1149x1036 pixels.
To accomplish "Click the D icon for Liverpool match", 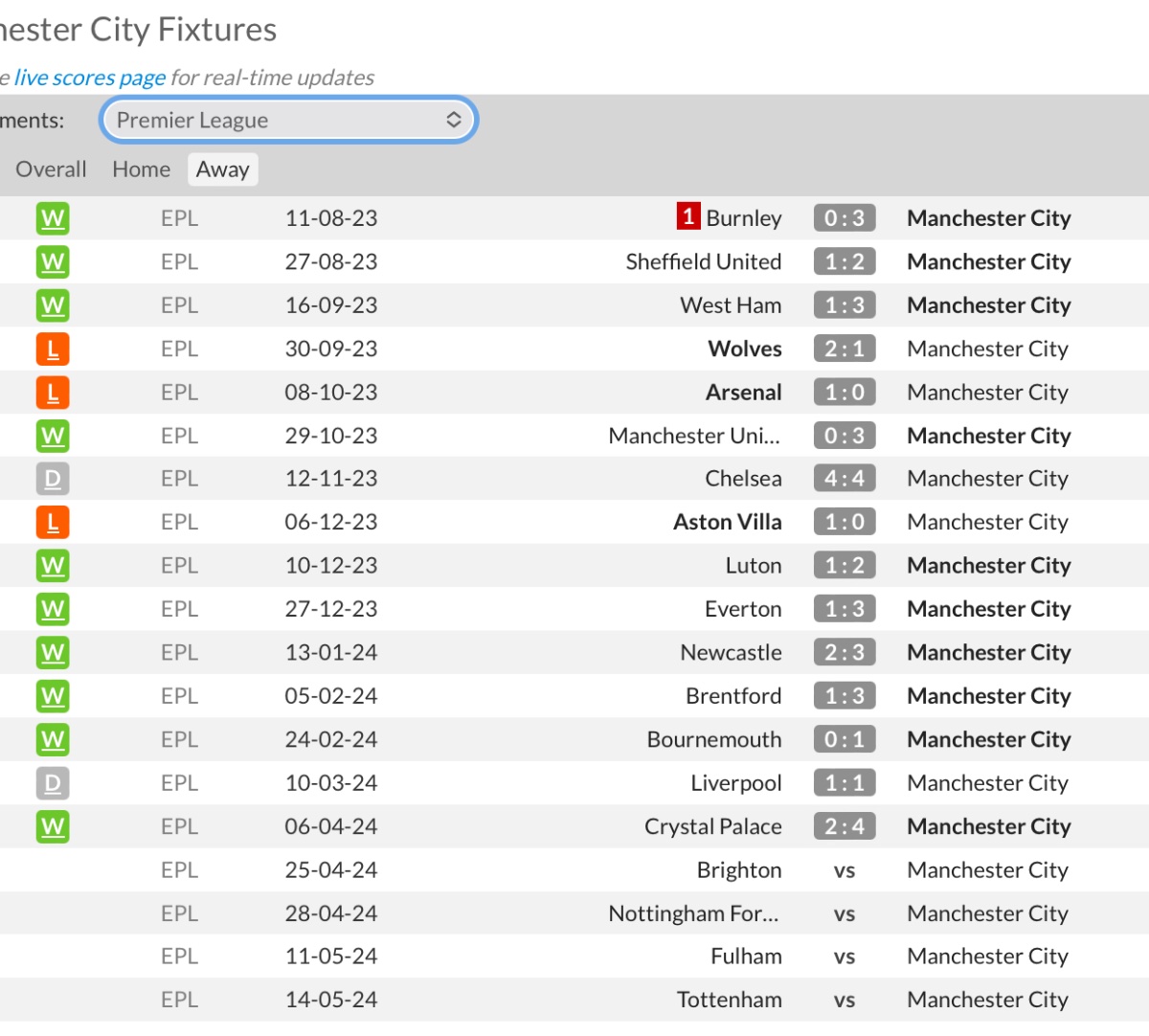I will click(x=53, y=783).
